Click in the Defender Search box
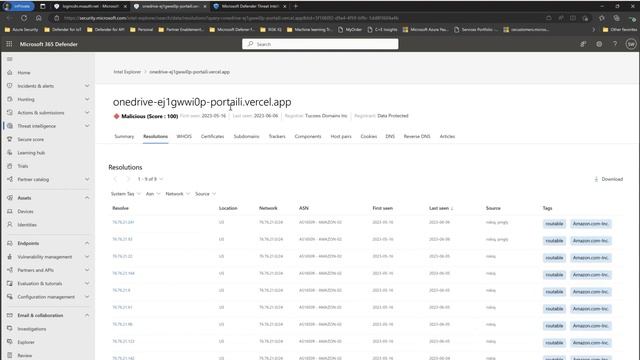Viewport: 640px width, 360px height. [x=320, y=44]
